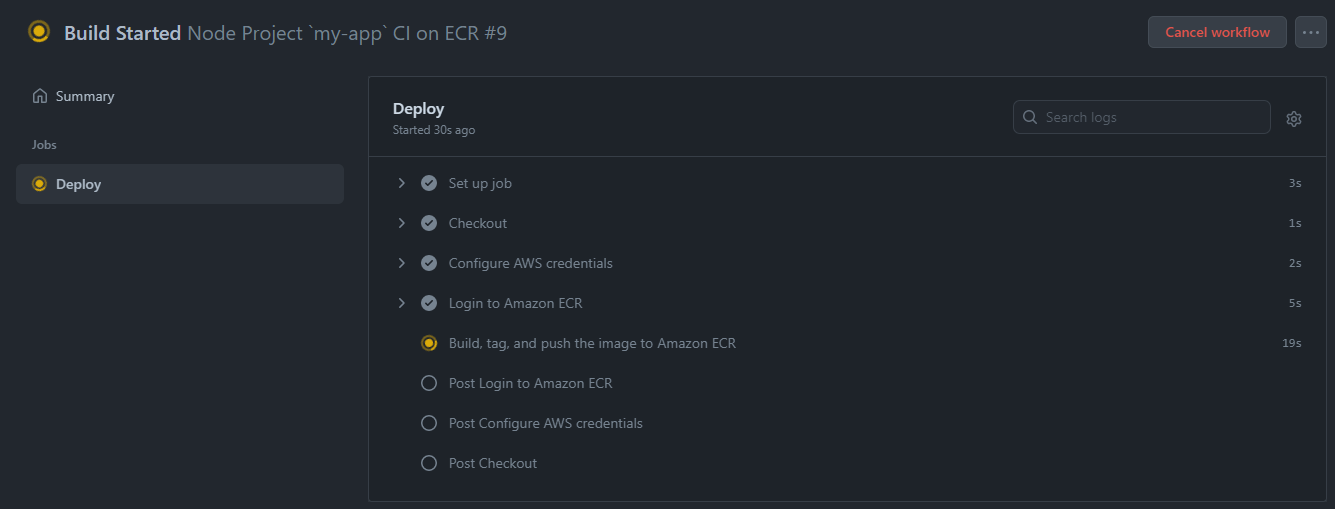Image resolution: width=1335 pixels, height=509 pixels.
Task: Click the magnifier icon in Search logs
Action: (1030, 117)
